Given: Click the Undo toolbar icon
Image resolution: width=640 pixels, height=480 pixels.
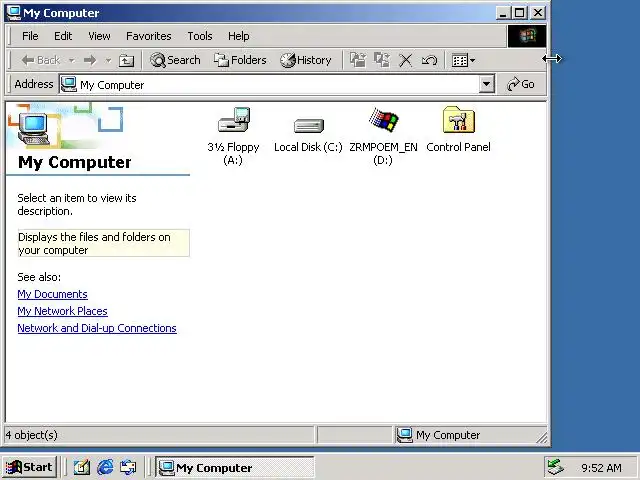Looking at the screenshot, I should (429, 60).
